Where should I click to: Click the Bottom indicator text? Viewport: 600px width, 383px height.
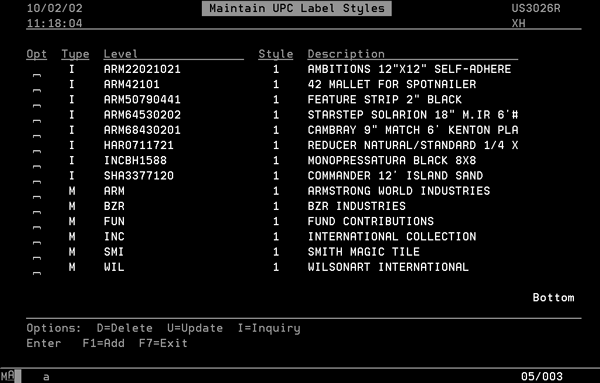coord(553,298)
